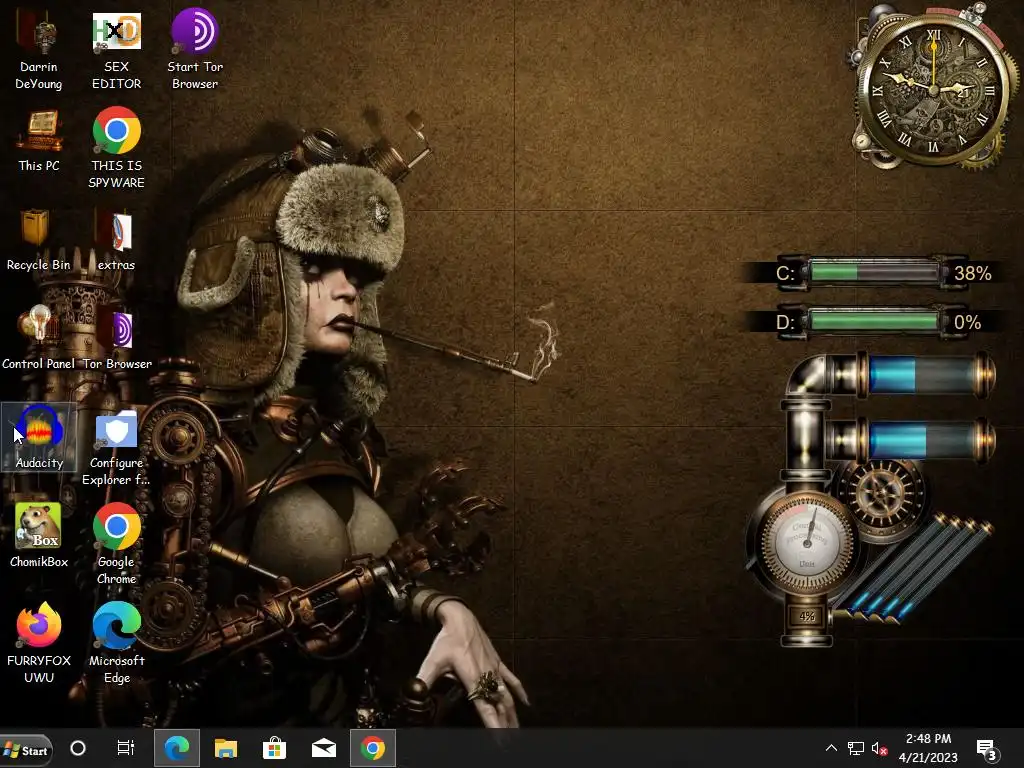This screenshot has height=768, width=1024.
Task: Open Microsoft Edge from the taskbar
Action: [176, 748]
